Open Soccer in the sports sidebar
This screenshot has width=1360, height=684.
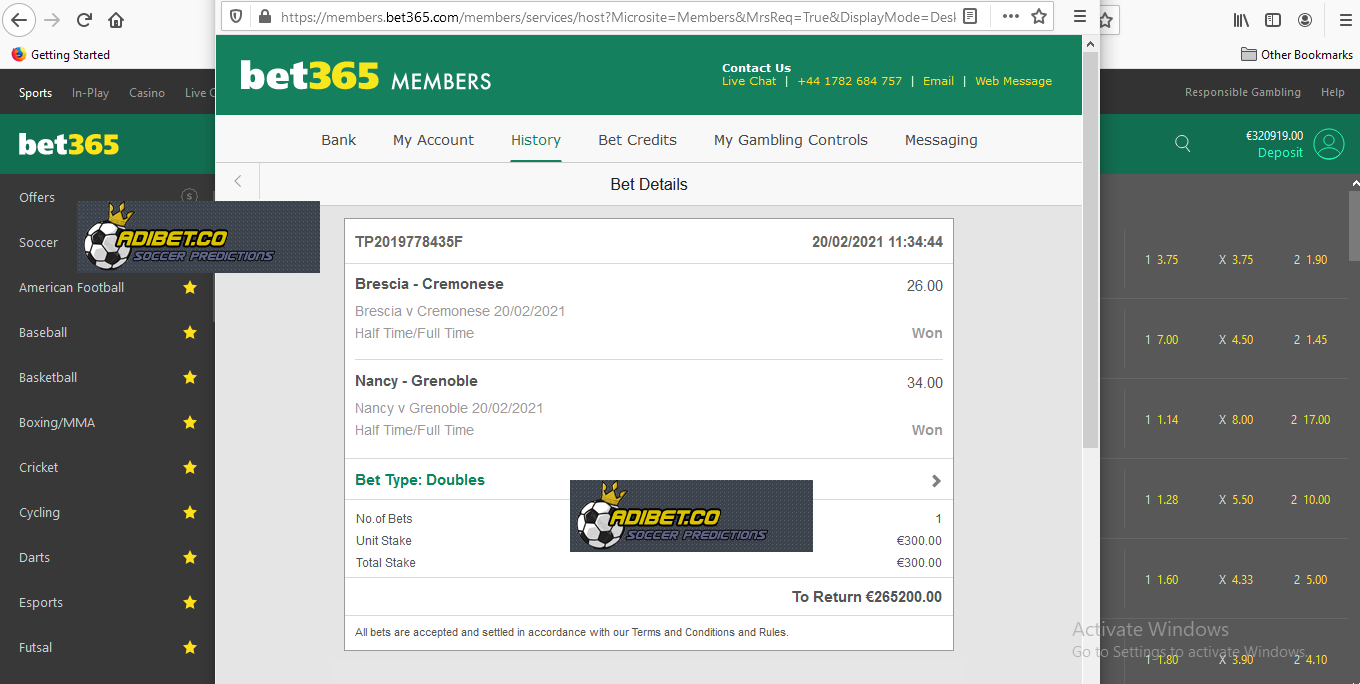(x=38, y=242)
